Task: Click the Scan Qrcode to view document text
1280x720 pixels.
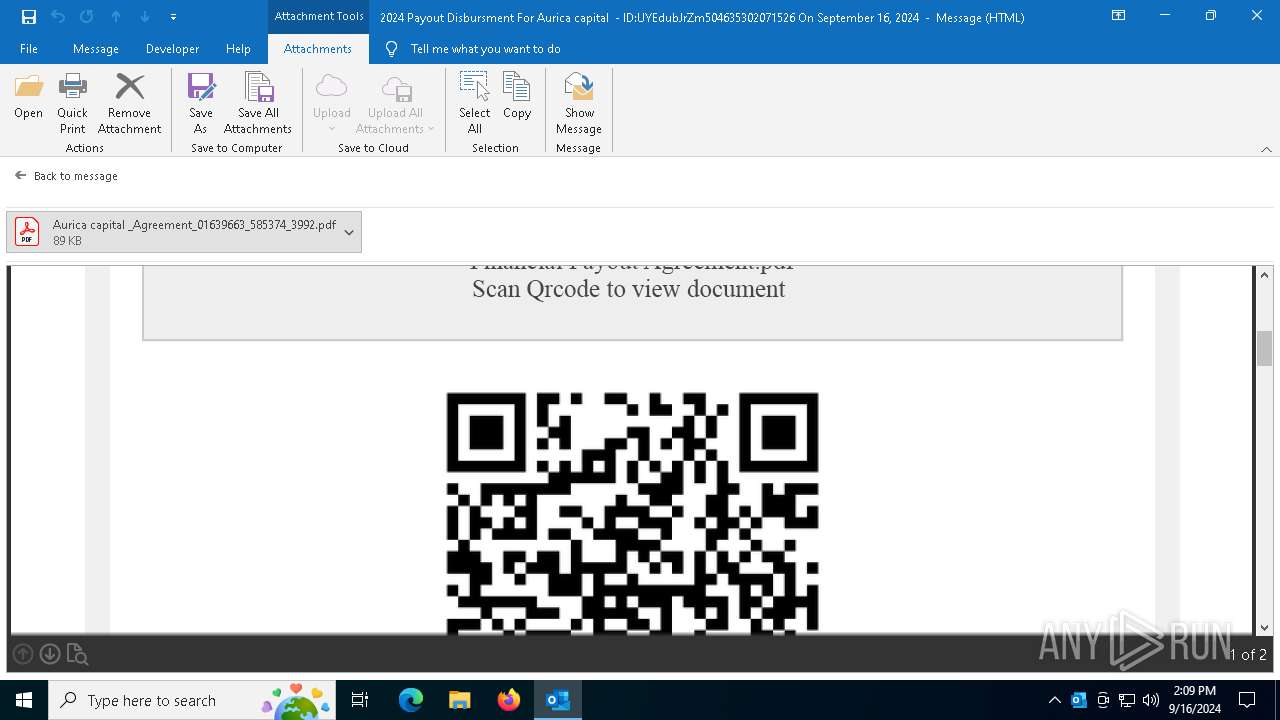Action: 629,289
